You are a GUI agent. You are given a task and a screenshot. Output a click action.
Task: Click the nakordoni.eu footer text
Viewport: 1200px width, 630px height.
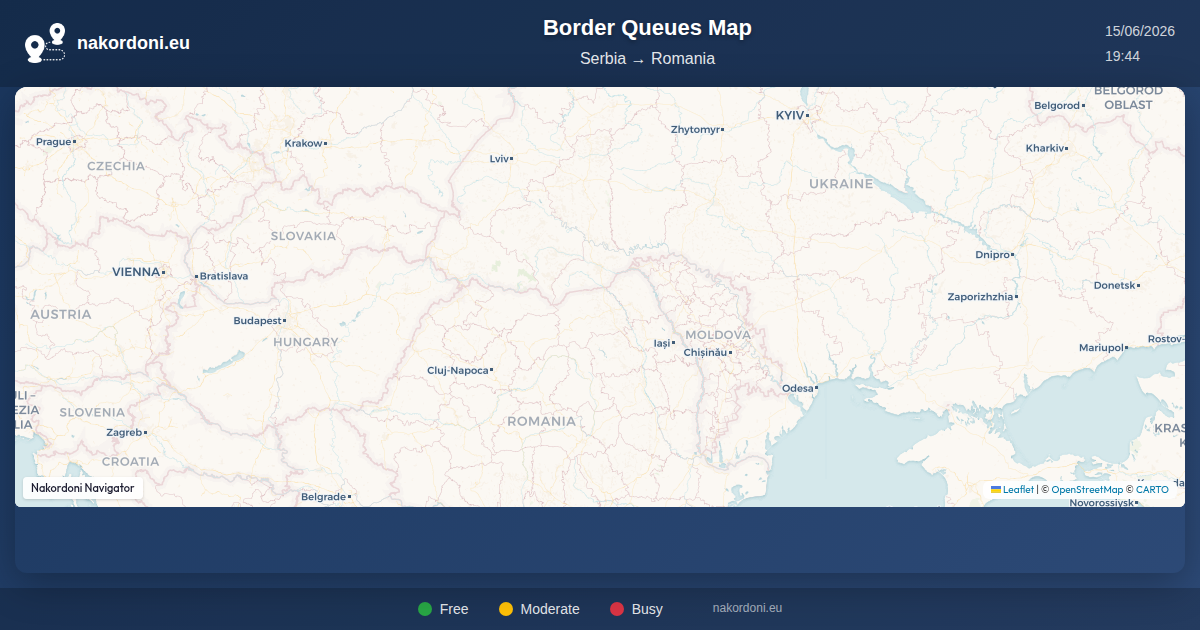(747, 608)
